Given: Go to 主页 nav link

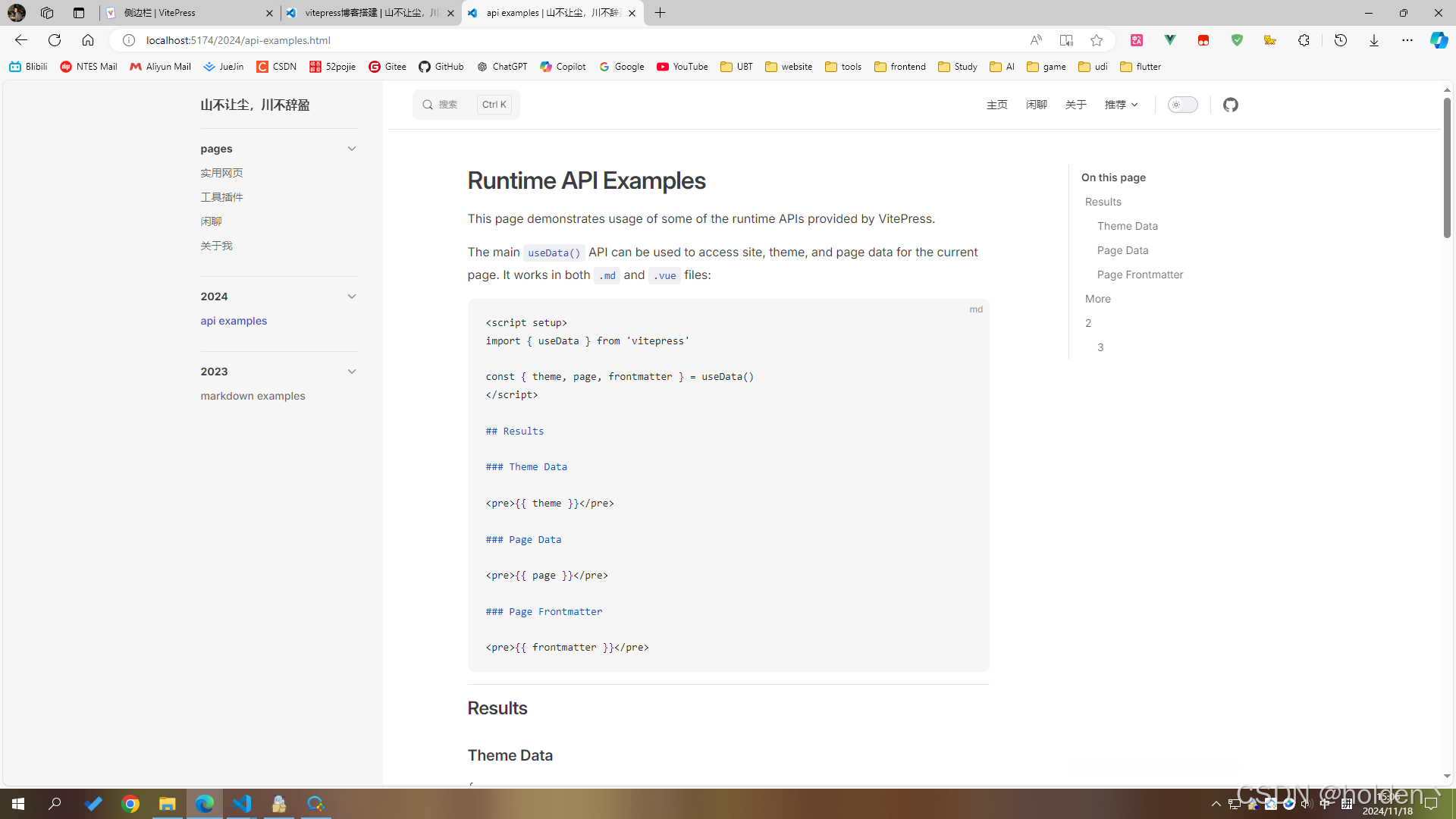Looking at the screenshot, I should click(996, 105).
